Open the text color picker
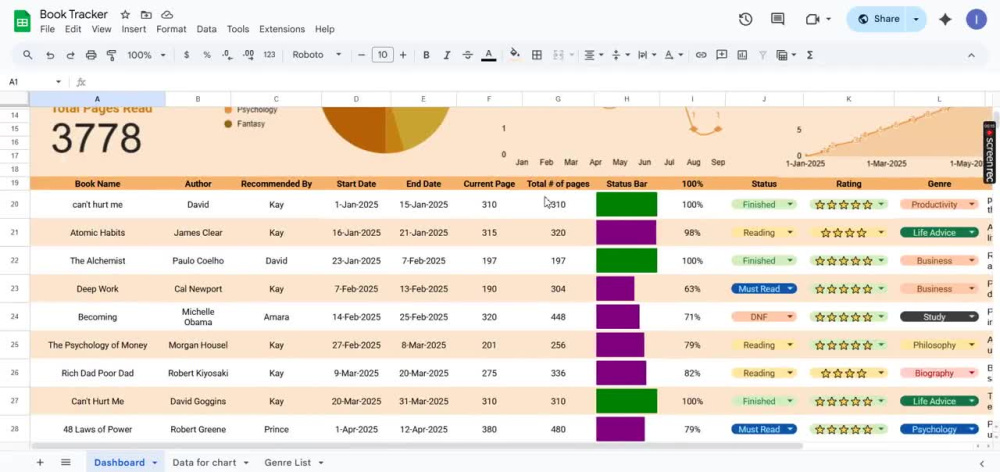Viewport: 1000px width, 472px height. [x=489, y=55]
